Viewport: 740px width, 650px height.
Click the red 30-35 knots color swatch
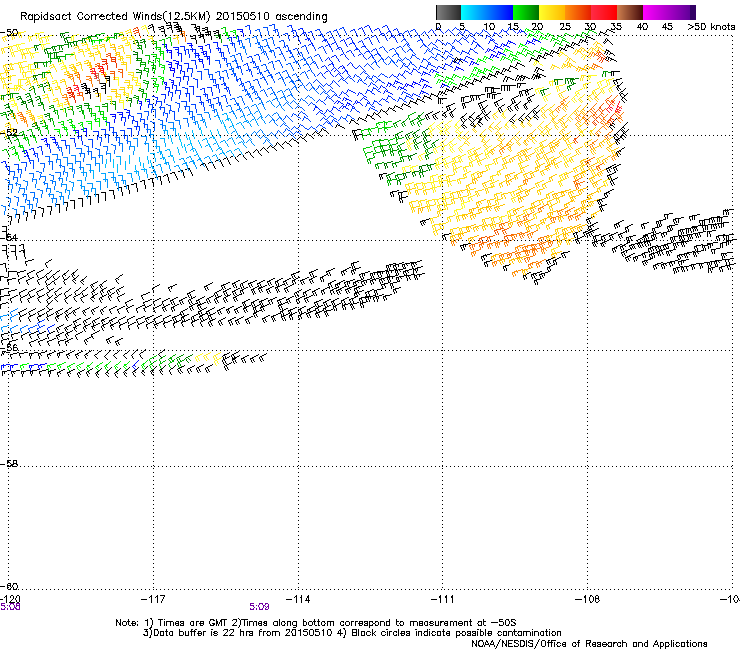[604, 12]
